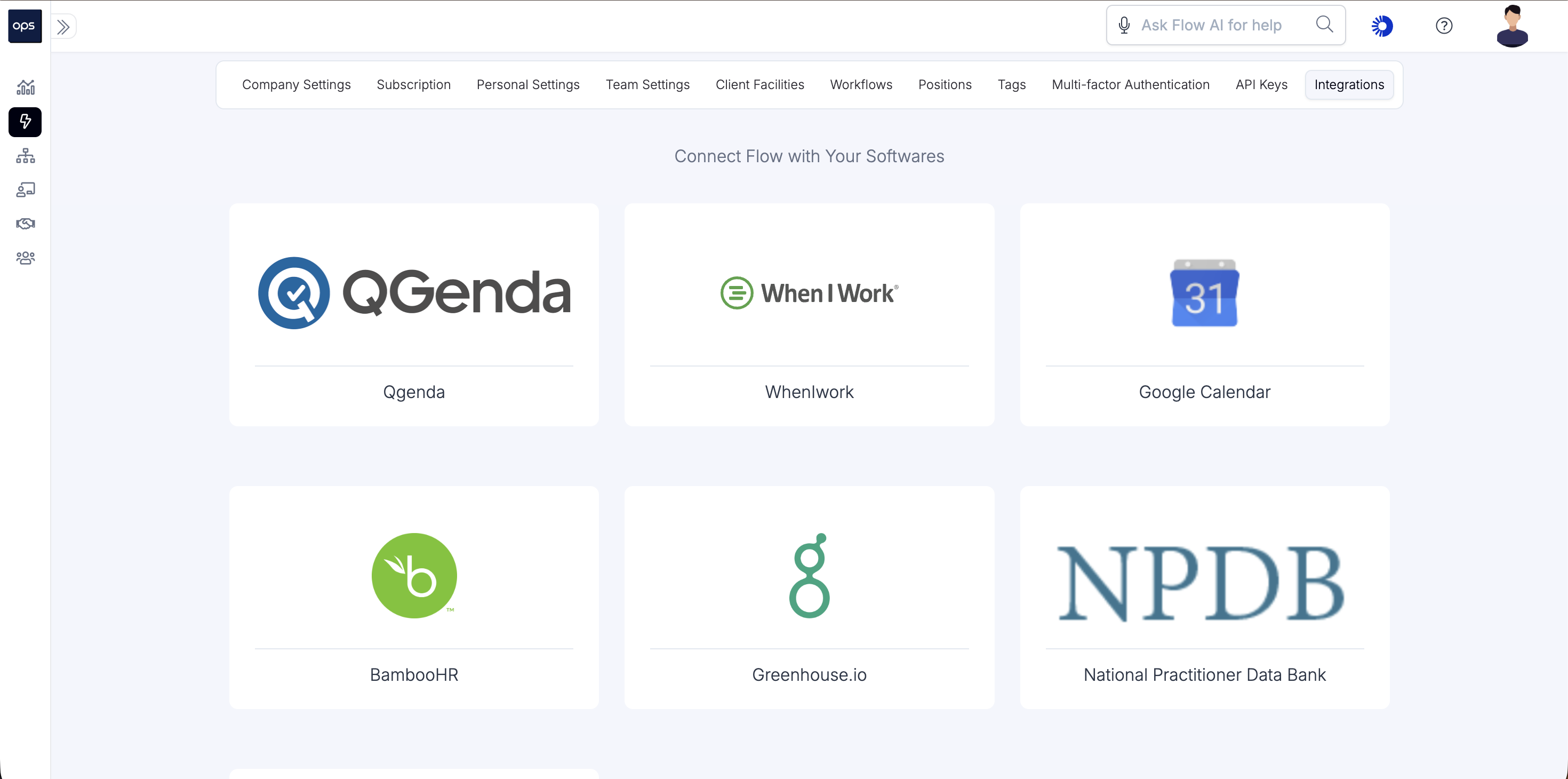
Task: Expand the sidebar with double chevron
Action: tap(63, 26)
